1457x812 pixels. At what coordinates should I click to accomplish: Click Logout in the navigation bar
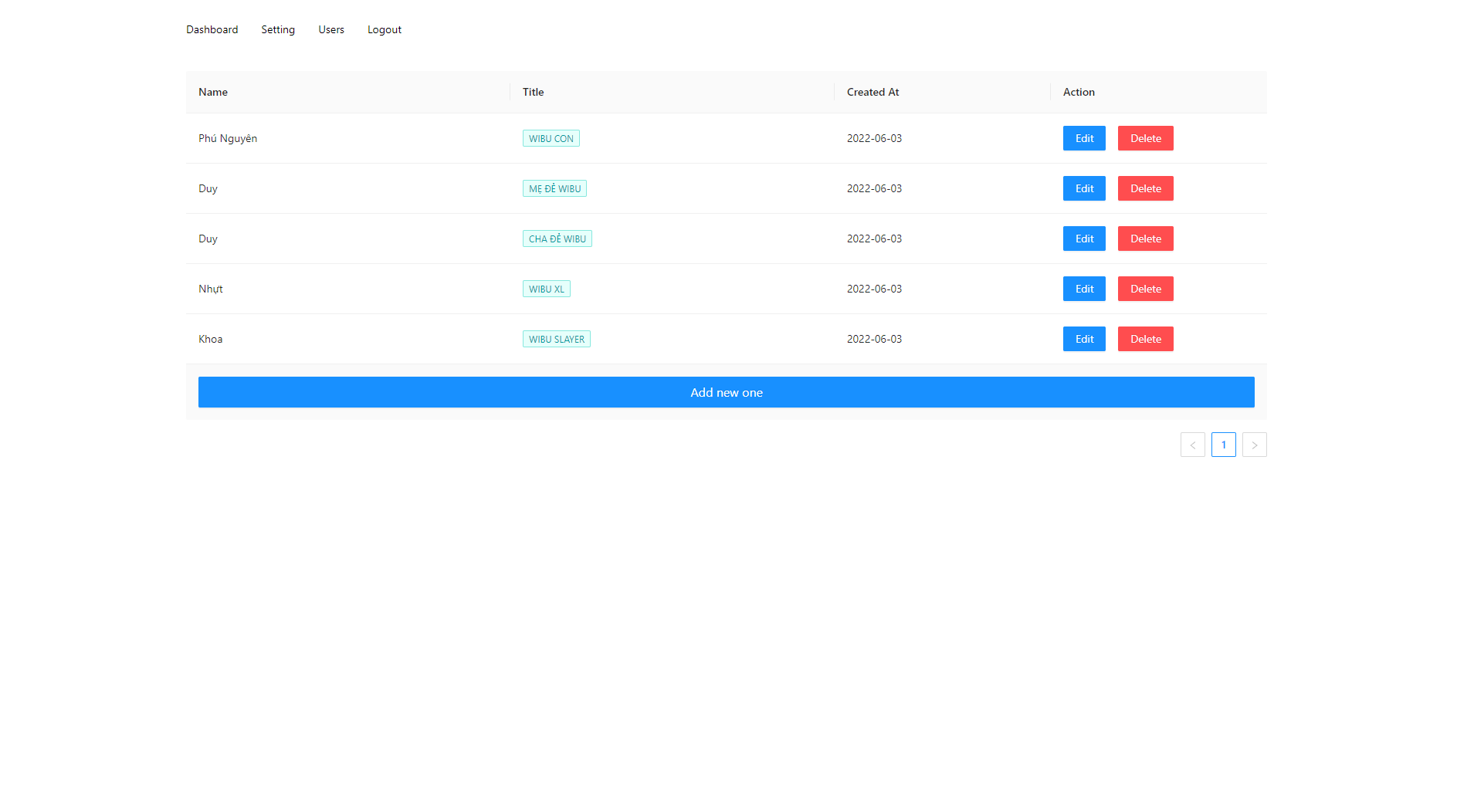click(x=384, y=29)
